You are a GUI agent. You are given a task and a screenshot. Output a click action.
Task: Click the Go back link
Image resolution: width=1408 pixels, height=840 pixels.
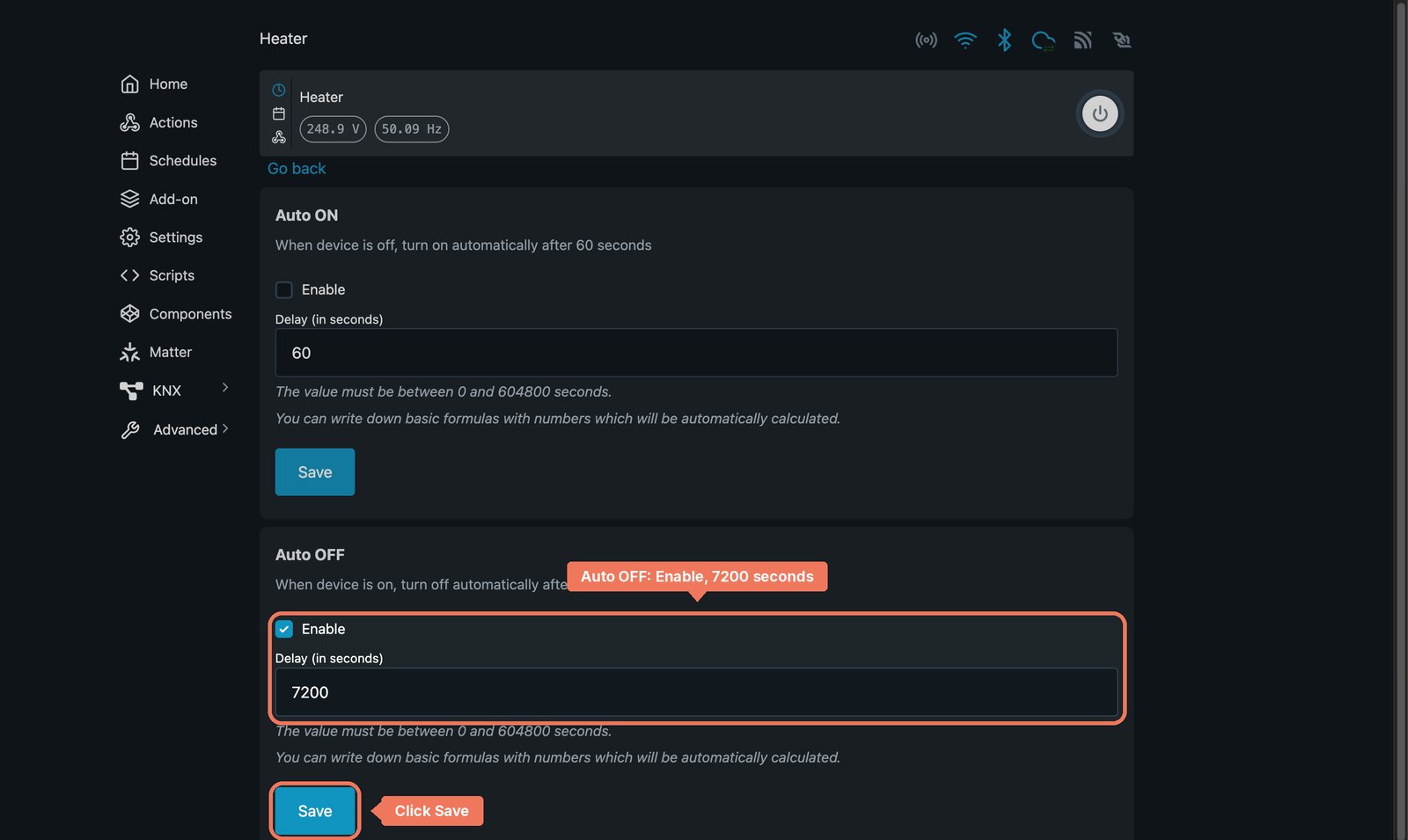[297, 169]
